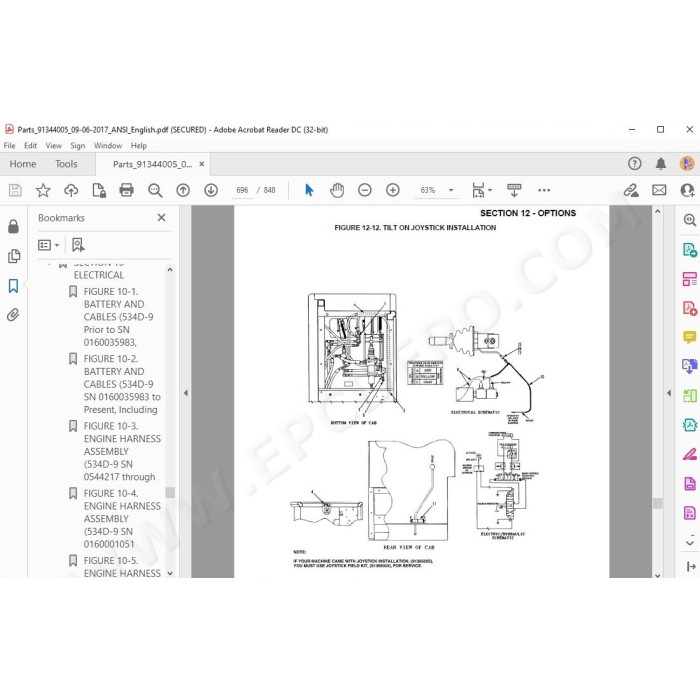
Task: Open more tools ellipsis
Action: click(x=544, y=190)
